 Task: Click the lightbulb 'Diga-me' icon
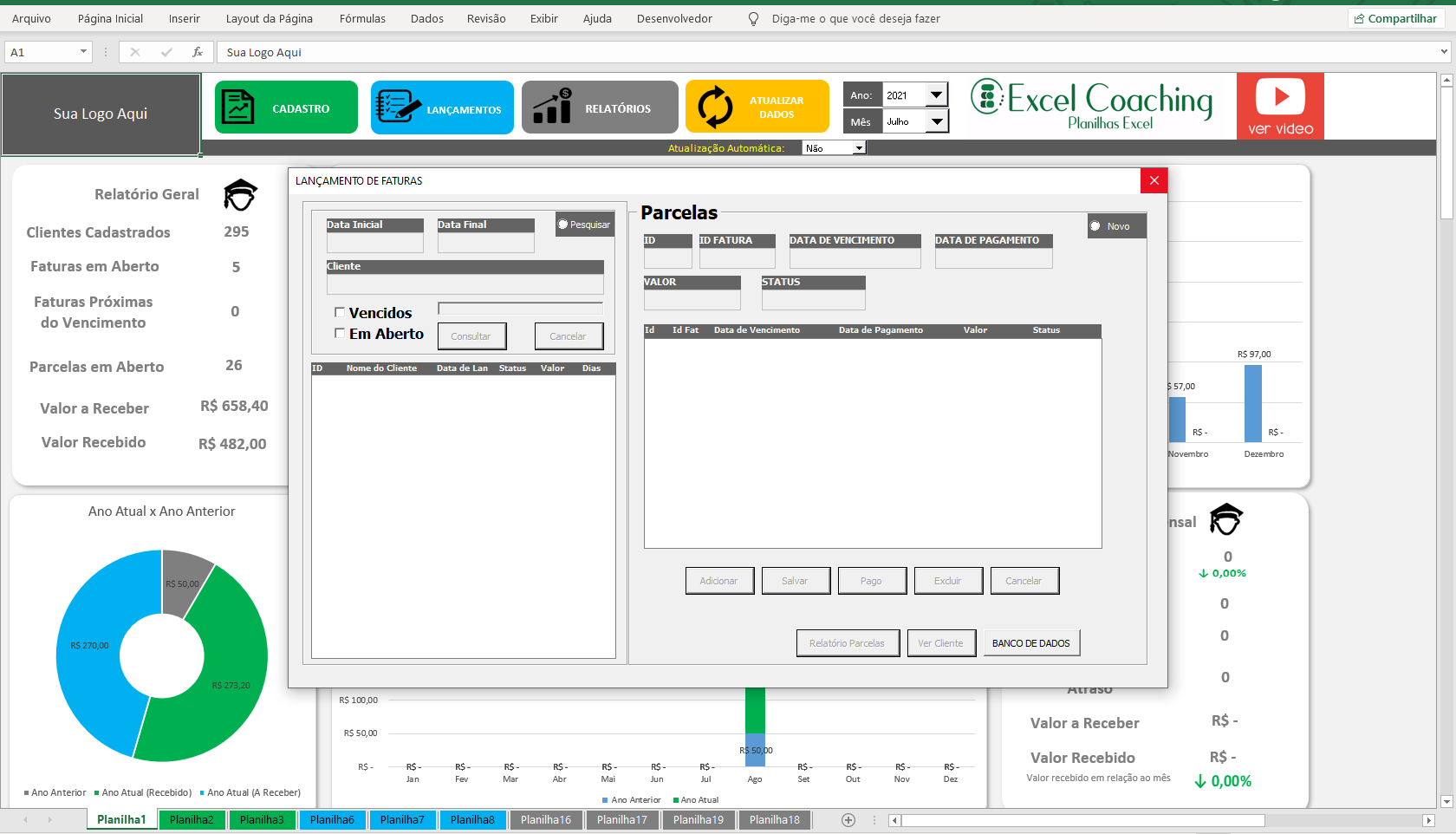click(753, 18)
